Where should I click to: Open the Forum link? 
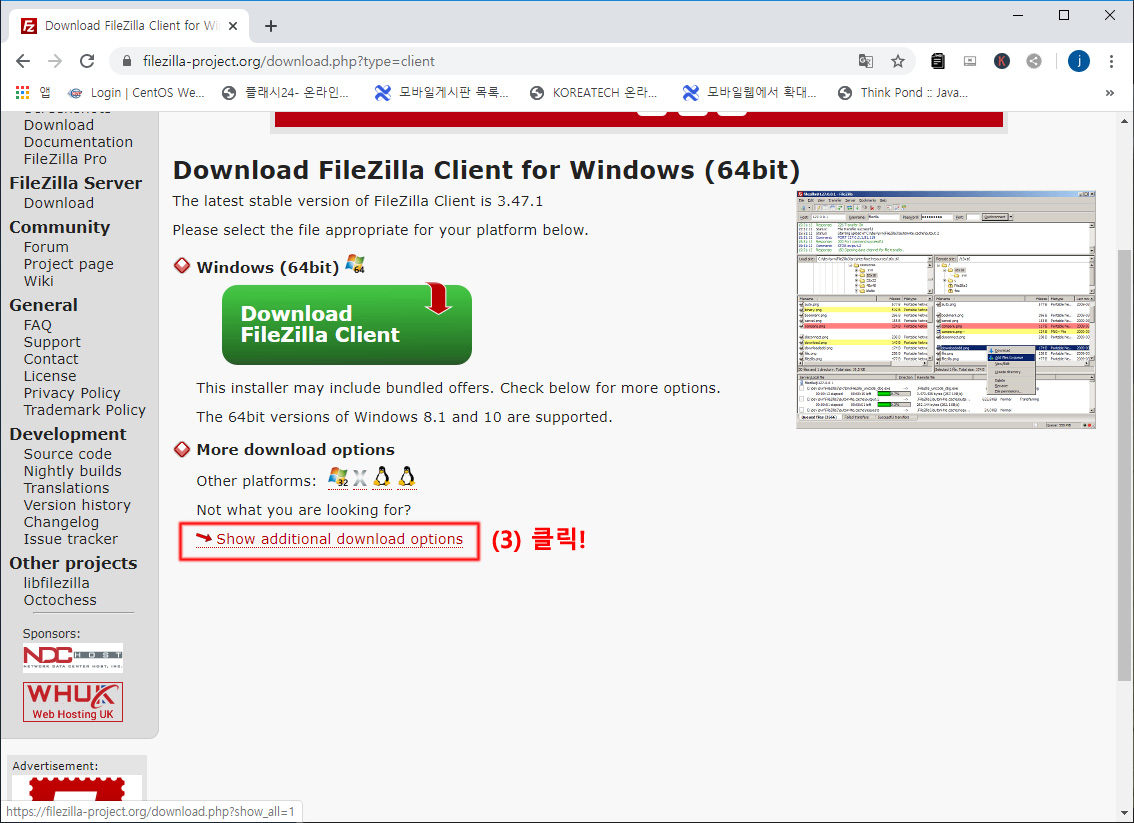click(46, 247)
